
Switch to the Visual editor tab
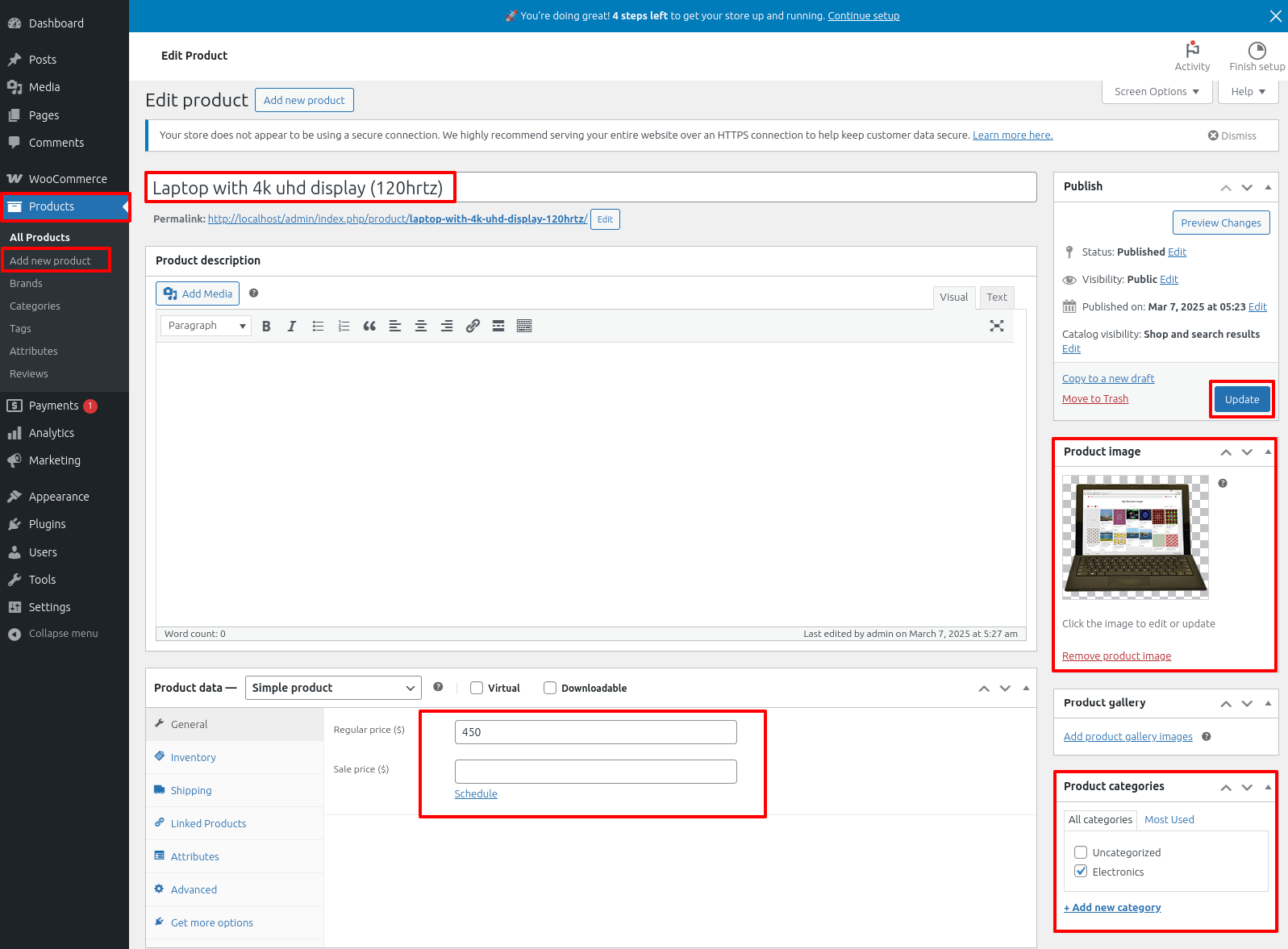click(954, 298)
